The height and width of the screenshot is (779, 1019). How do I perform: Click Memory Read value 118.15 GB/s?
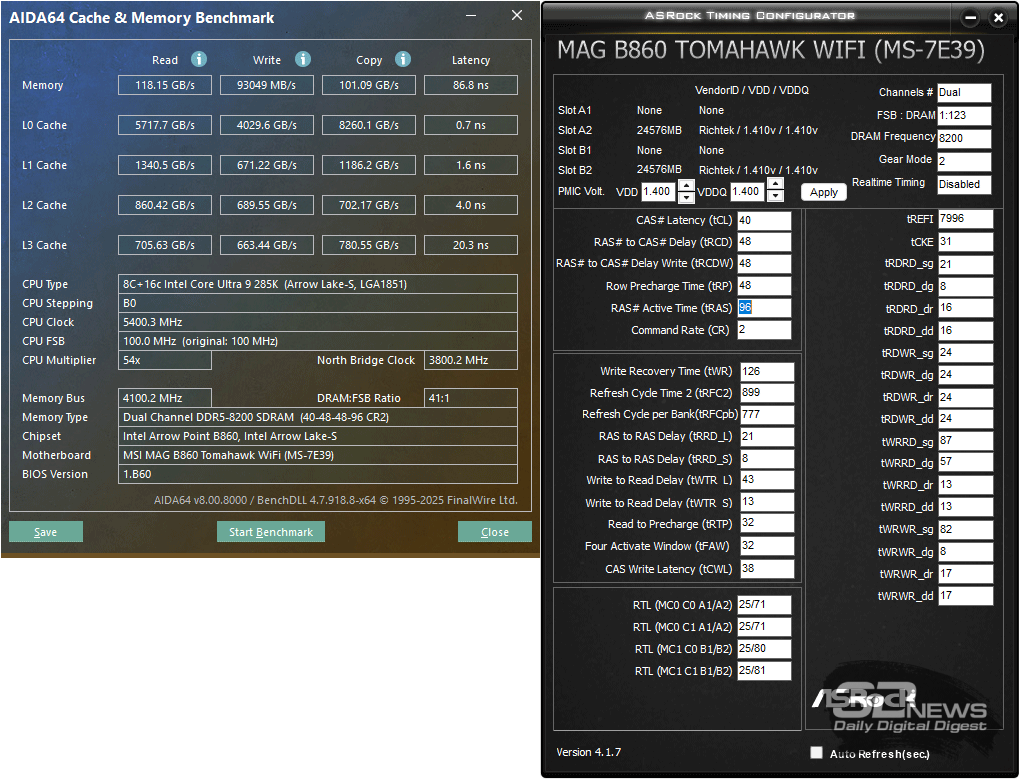coord(165,85)
